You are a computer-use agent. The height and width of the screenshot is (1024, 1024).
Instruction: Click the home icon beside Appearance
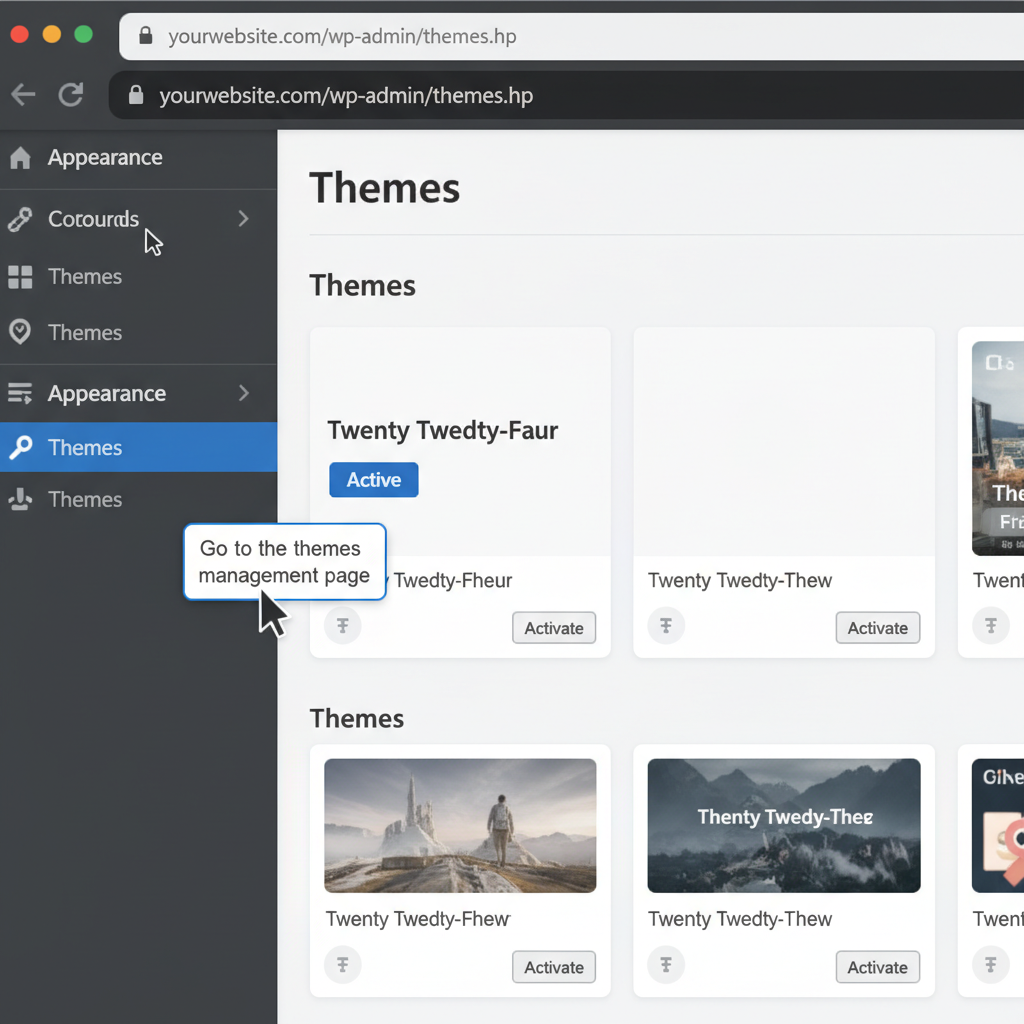coord(20,157)
